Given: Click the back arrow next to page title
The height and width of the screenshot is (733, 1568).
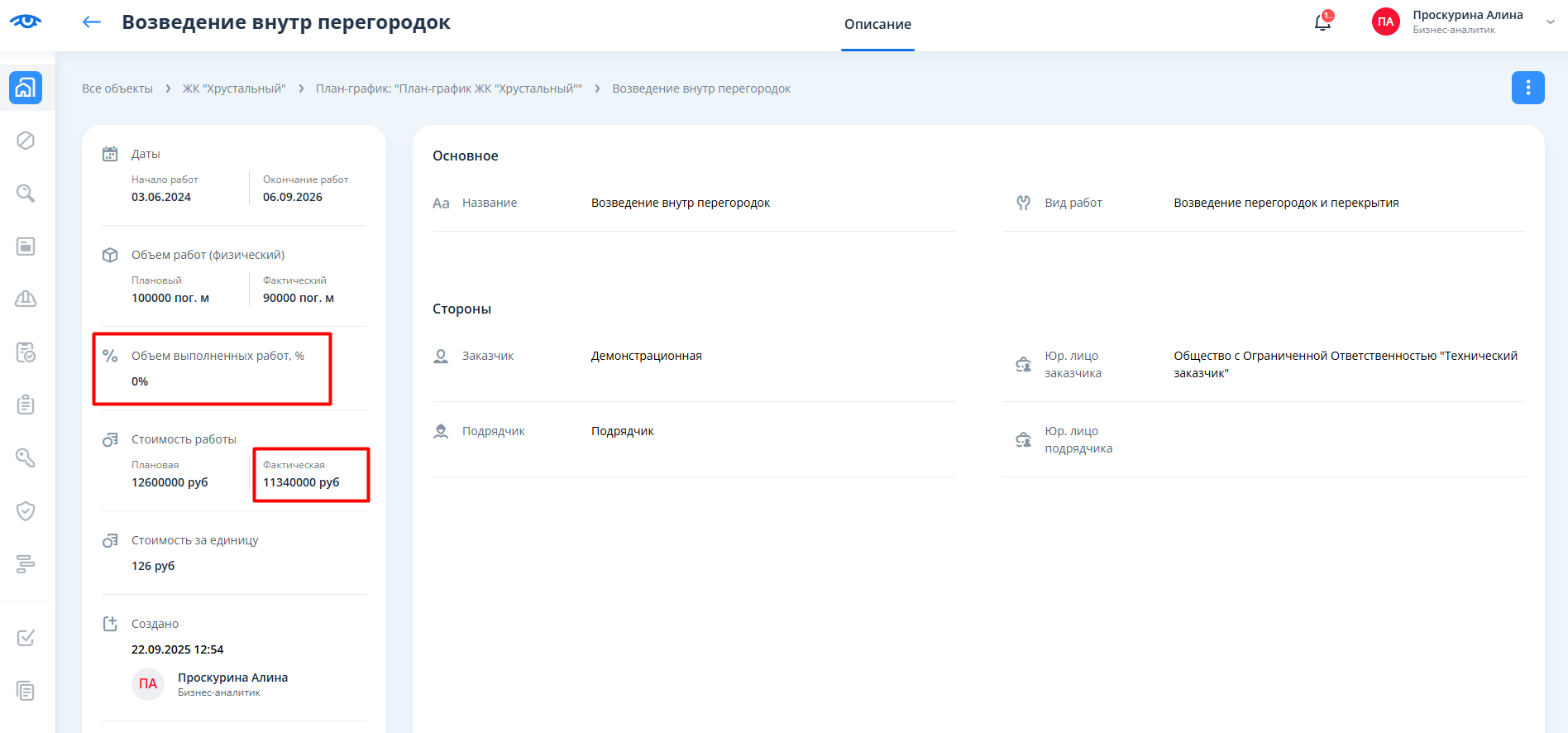Looking at the screenshot, I should point(91,22).
